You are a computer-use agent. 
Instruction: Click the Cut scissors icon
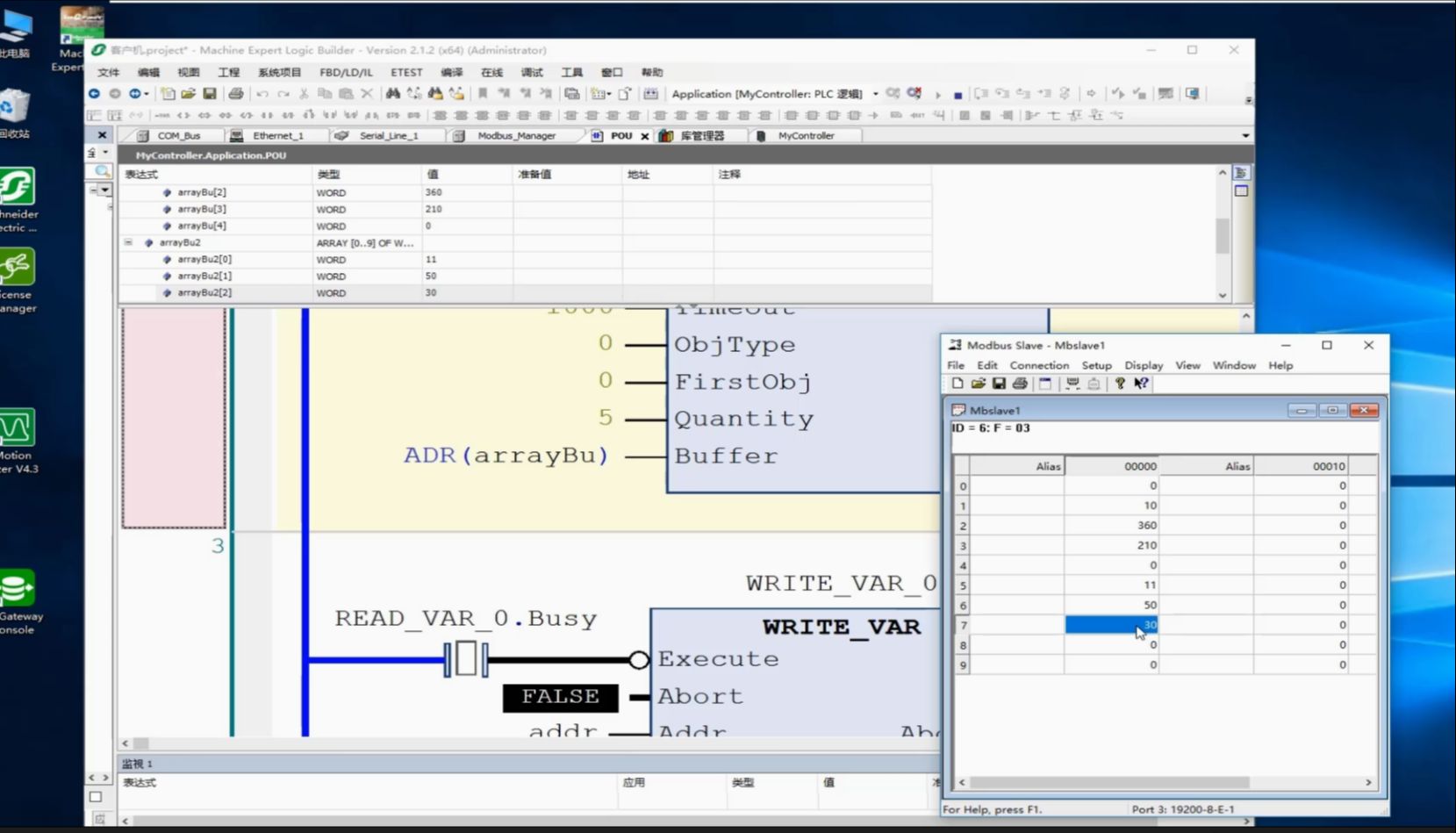(304, 93)
